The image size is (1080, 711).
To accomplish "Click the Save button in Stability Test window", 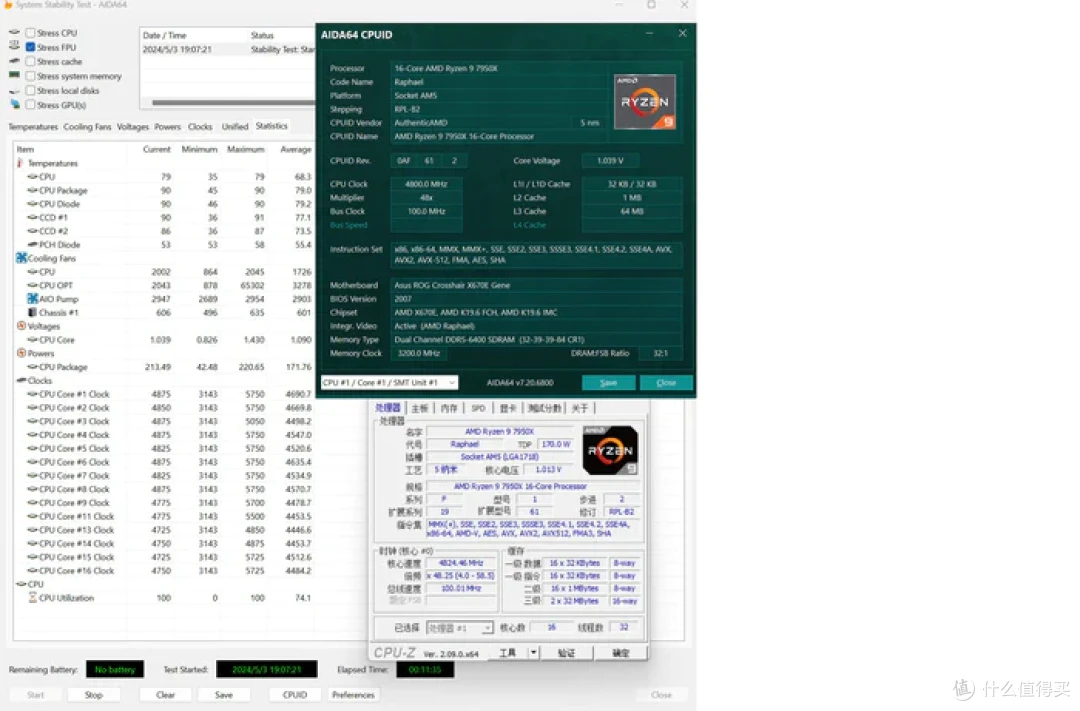I will (x=224, y=694).
